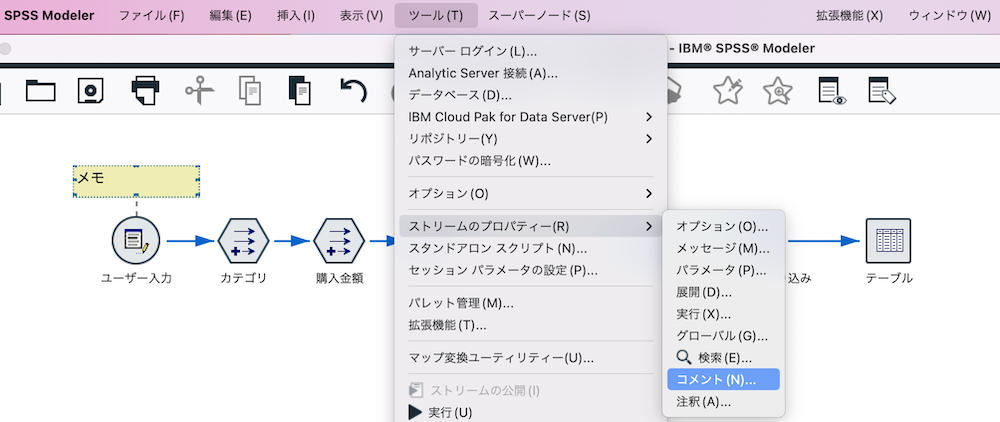Select コメント (N)... in the submenu
Image resolution: width=1000 pixels, height=422 pixels.
click(723, 379)
